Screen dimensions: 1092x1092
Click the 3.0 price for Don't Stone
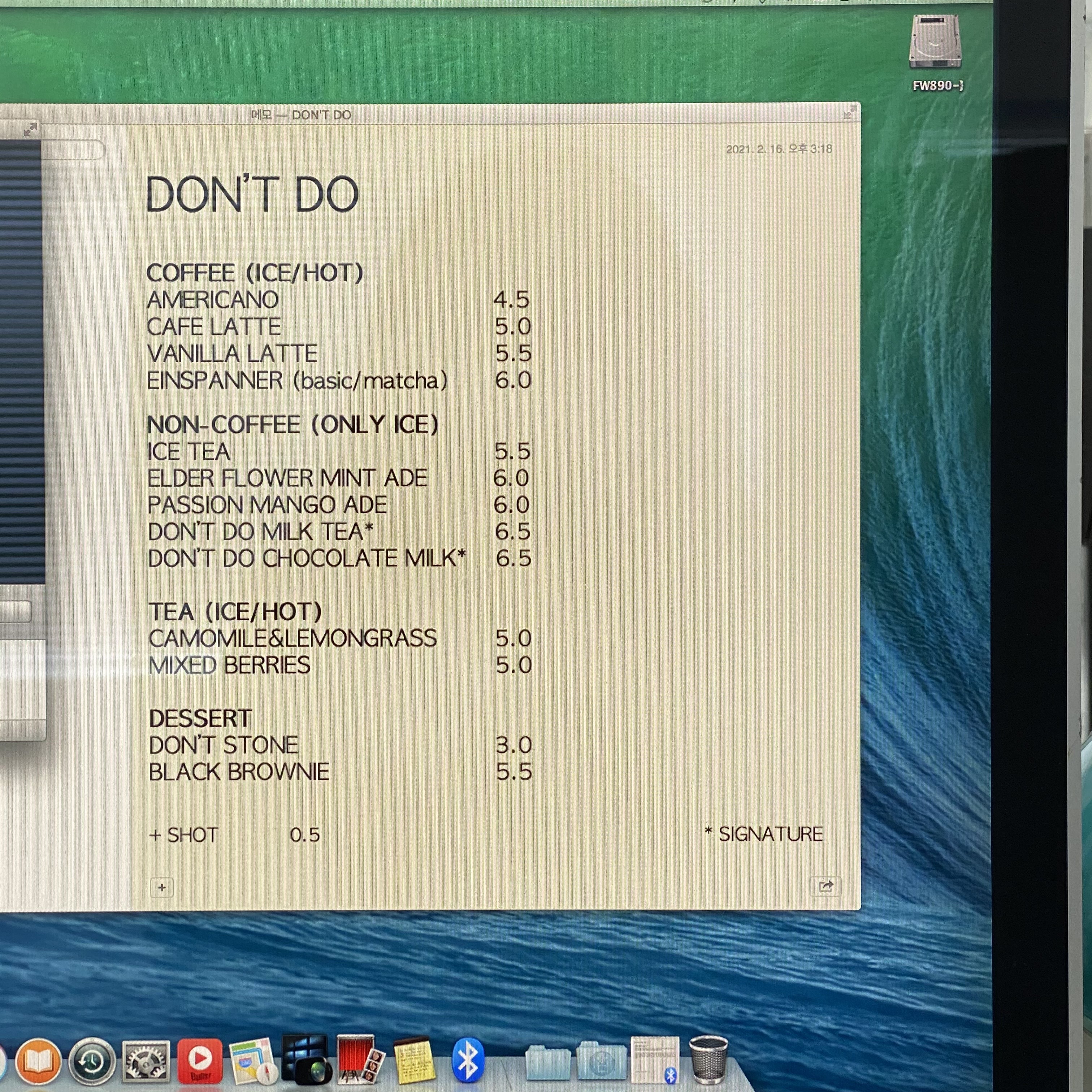[514, 745]
